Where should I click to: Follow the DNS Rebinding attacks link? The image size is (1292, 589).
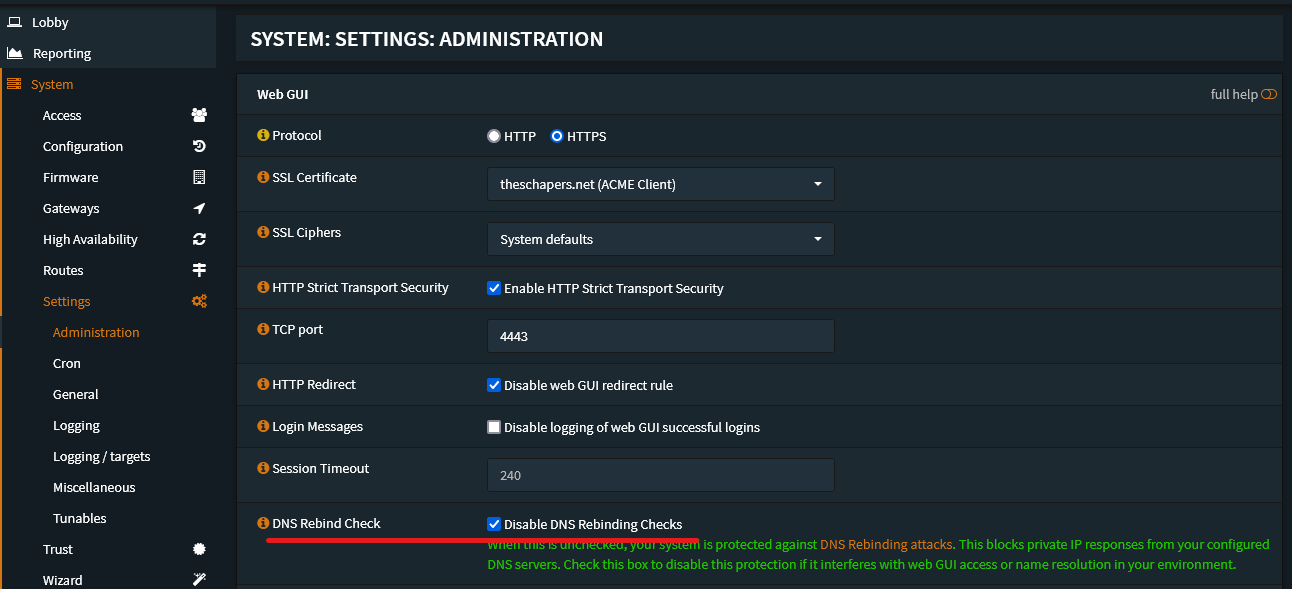click(886, 545)
